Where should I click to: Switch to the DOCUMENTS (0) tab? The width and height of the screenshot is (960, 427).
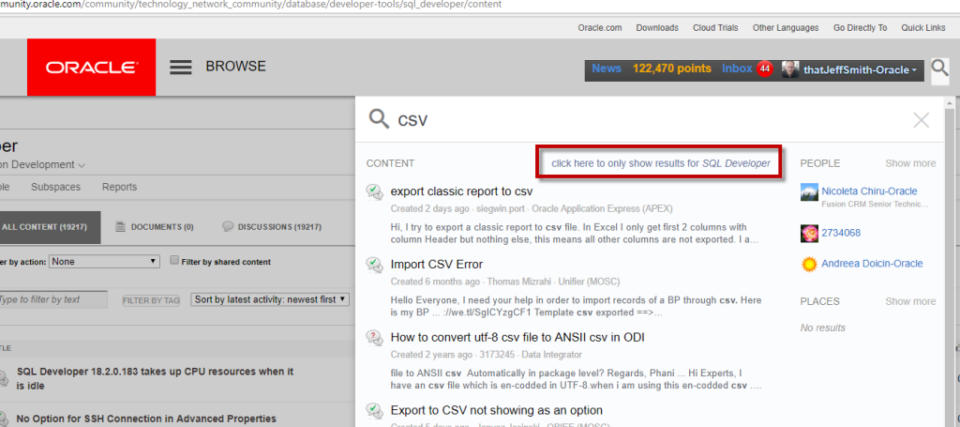(155, 227)
